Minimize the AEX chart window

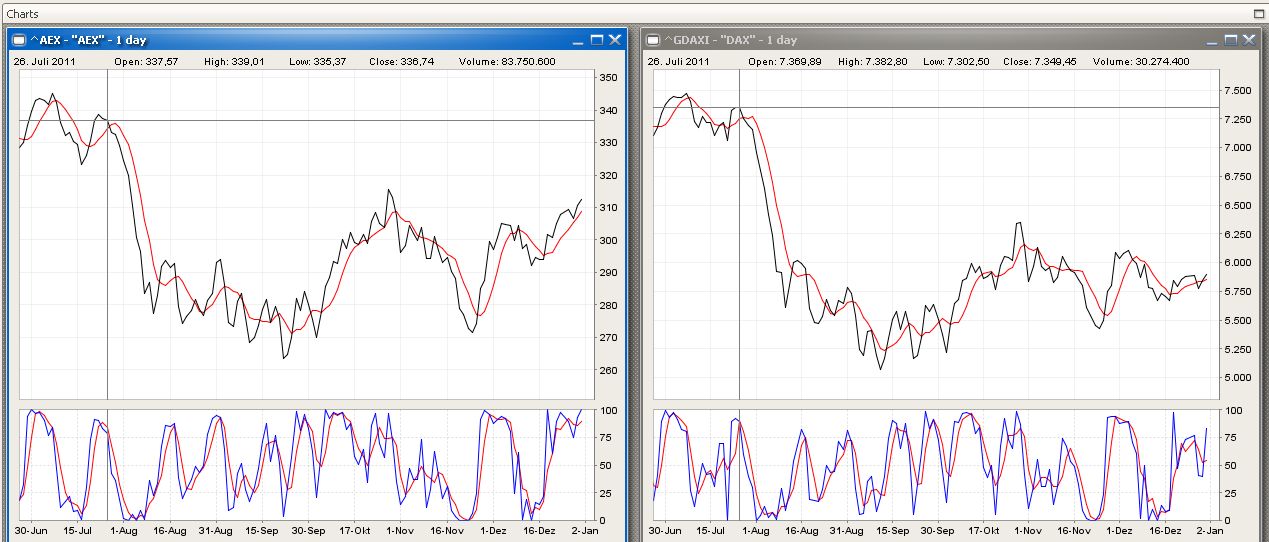pos(578,40)
